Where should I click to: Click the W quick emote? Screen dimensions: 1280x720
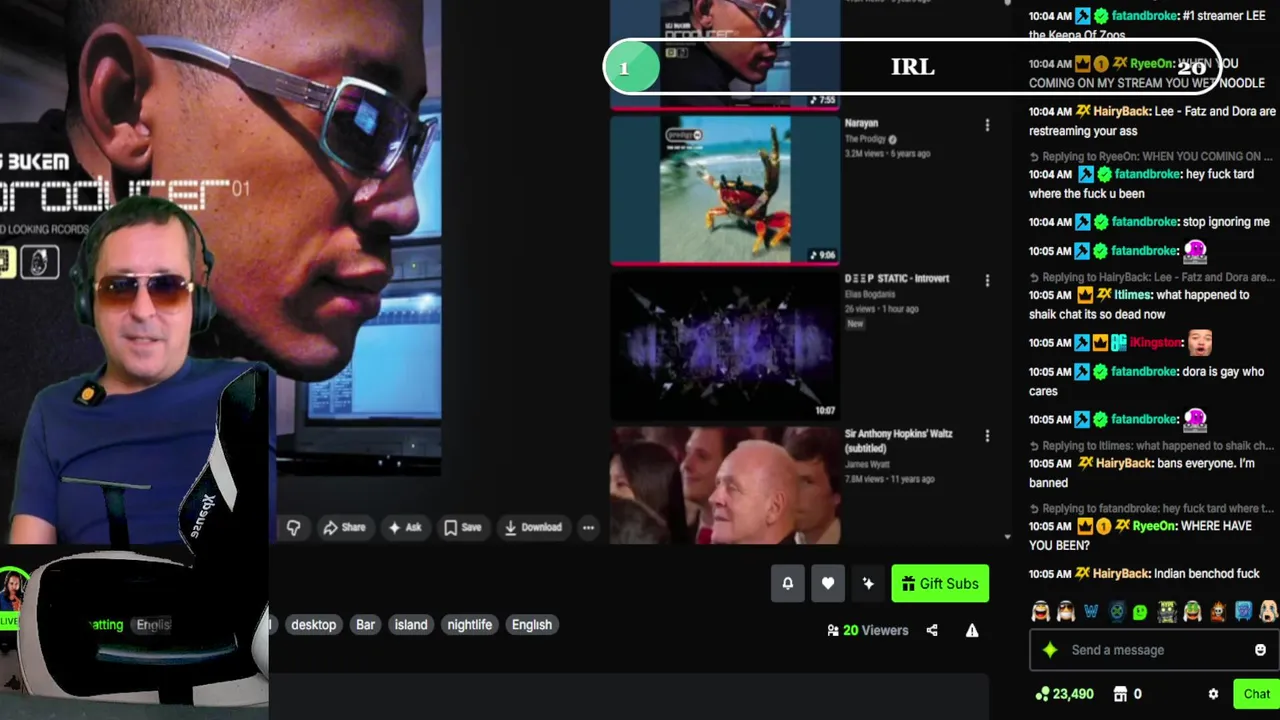[1091, 611]
